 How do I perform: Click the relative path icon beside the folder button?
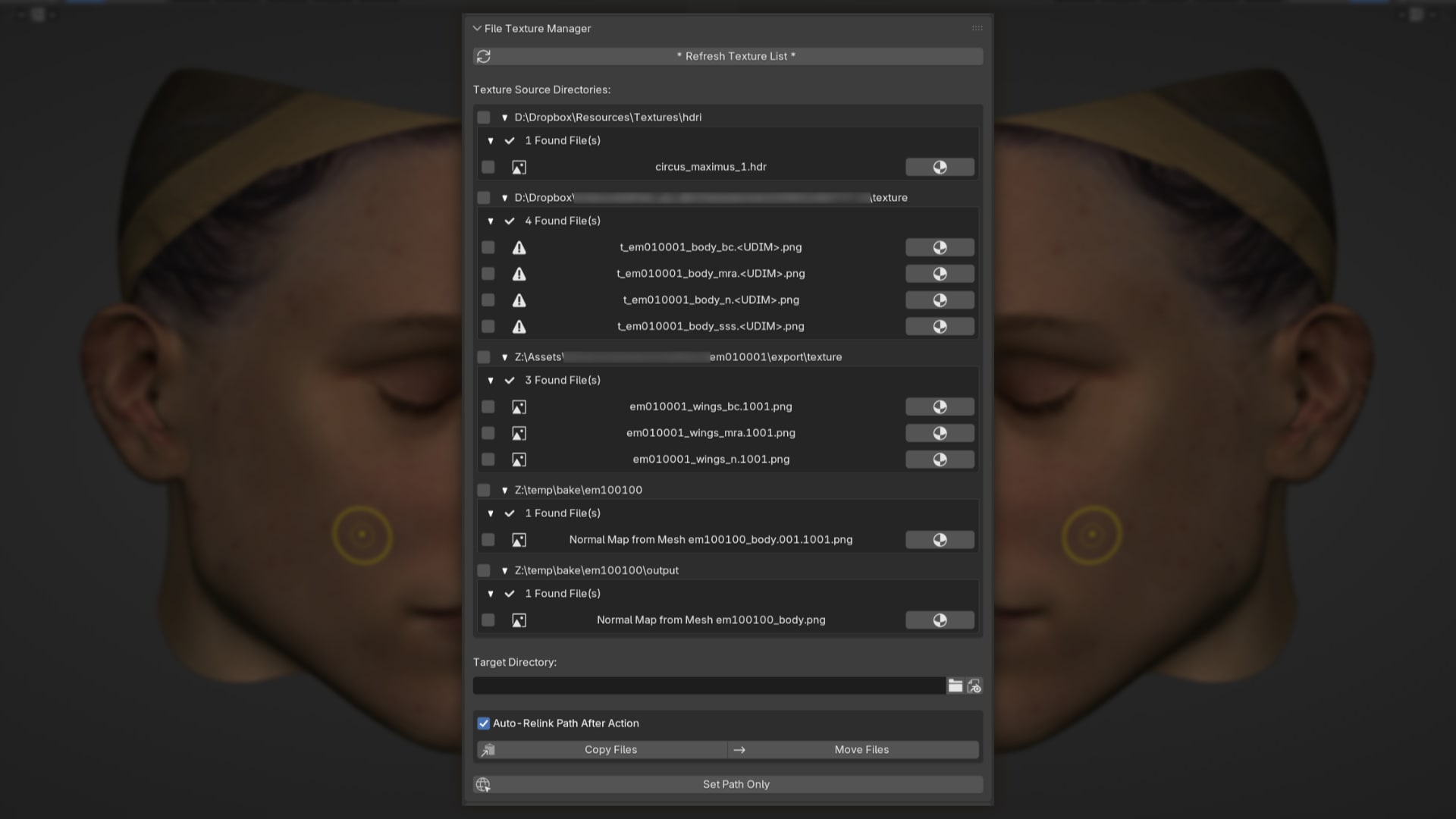click(974, 686)
